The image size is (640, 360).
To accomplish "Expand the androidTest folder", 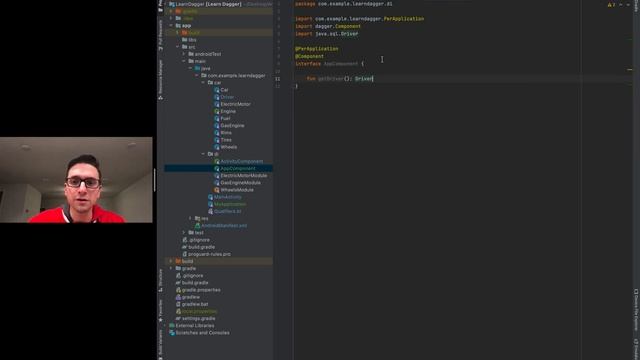I will point(184,54).
